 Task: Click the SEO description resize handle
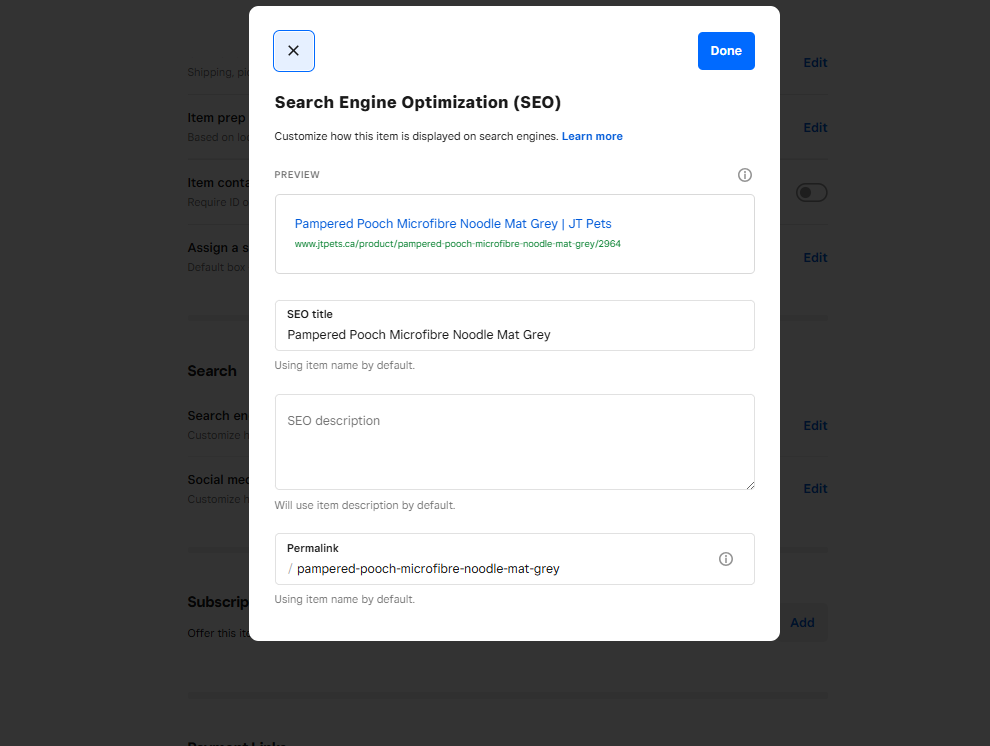pos(749,484)
